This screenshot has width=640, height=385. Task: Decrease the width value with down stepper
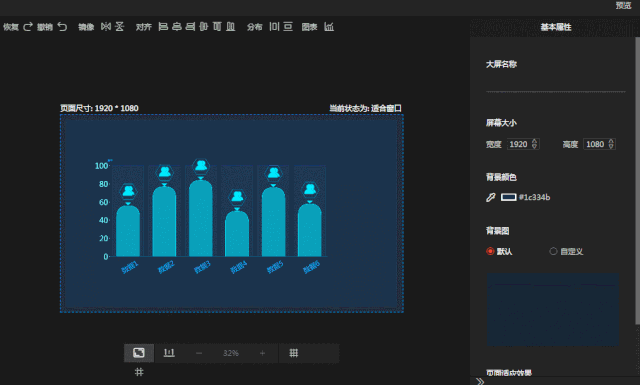[535, 147]
